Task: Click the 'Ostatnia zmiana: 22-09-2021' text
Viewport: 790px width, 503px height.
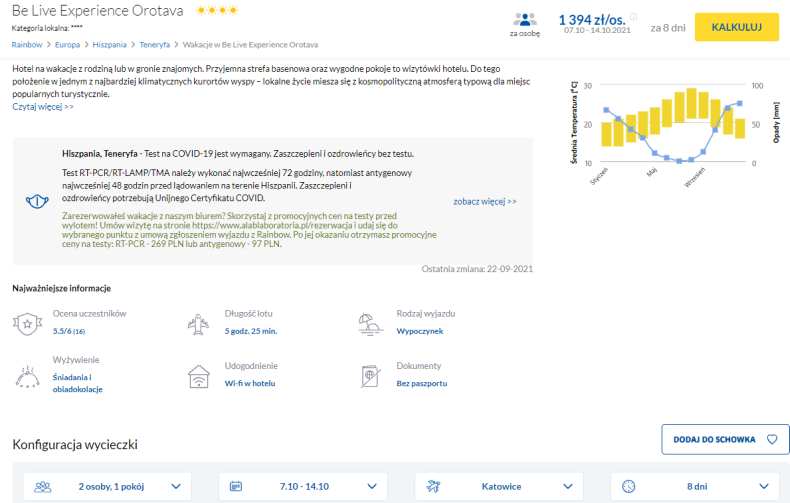Action: coord(477,269)
